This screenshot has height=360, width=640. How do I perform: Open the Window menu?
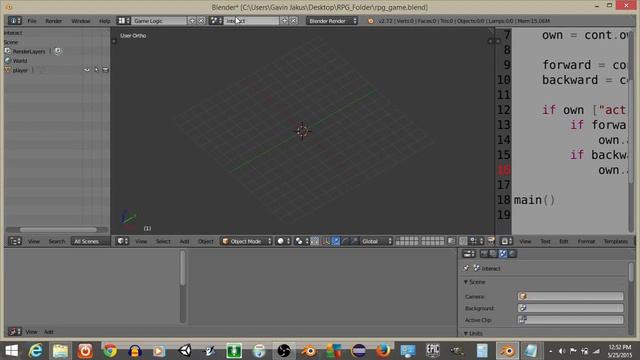pos(81,21)
